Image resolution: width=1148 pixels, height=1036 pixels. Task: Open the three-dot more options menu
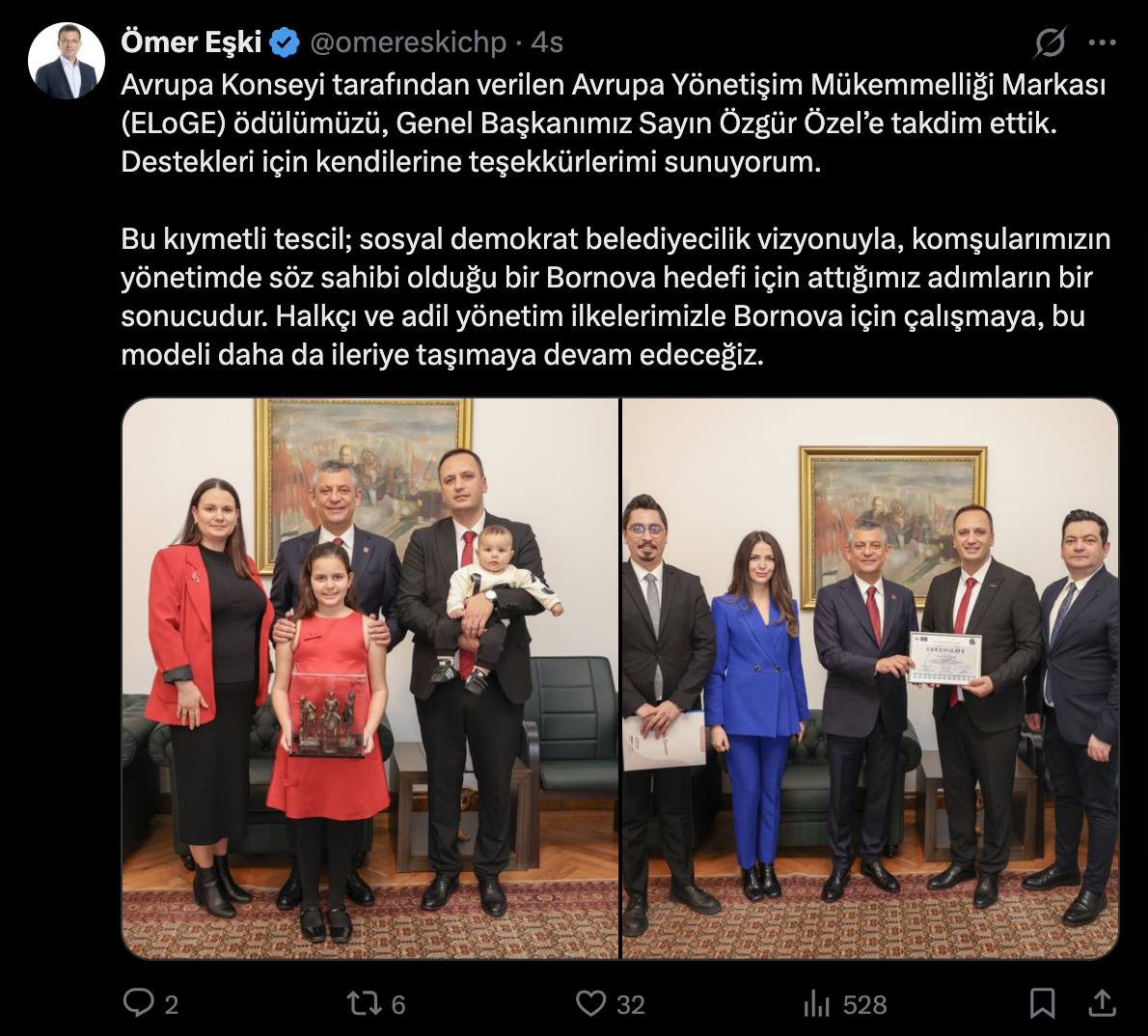pyautogui.click(x=1102, y=42)
